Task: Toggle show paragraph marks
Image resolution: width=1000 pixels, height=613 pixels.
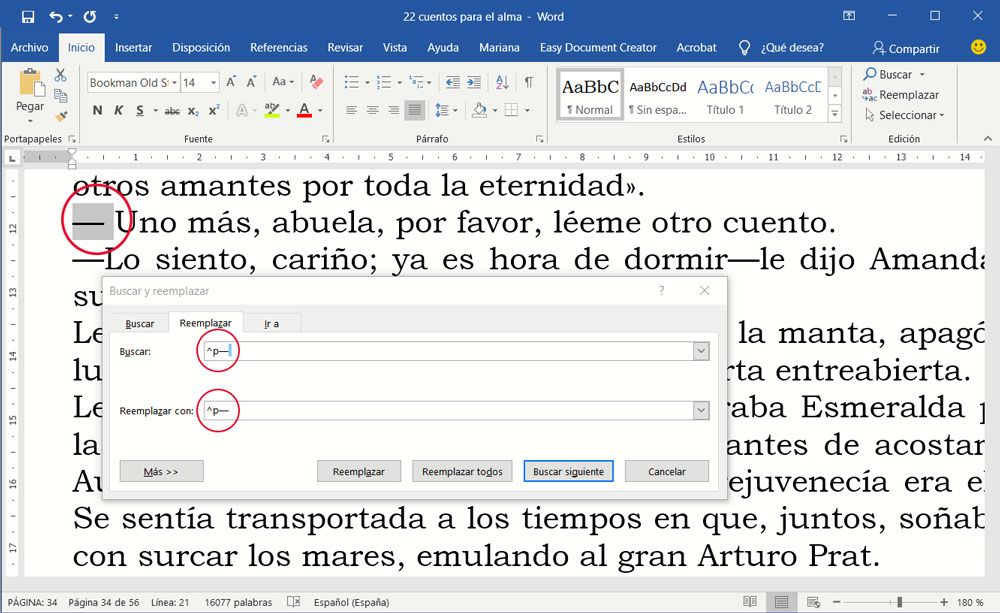Action: pyautogui.click(x=529, y=82)
